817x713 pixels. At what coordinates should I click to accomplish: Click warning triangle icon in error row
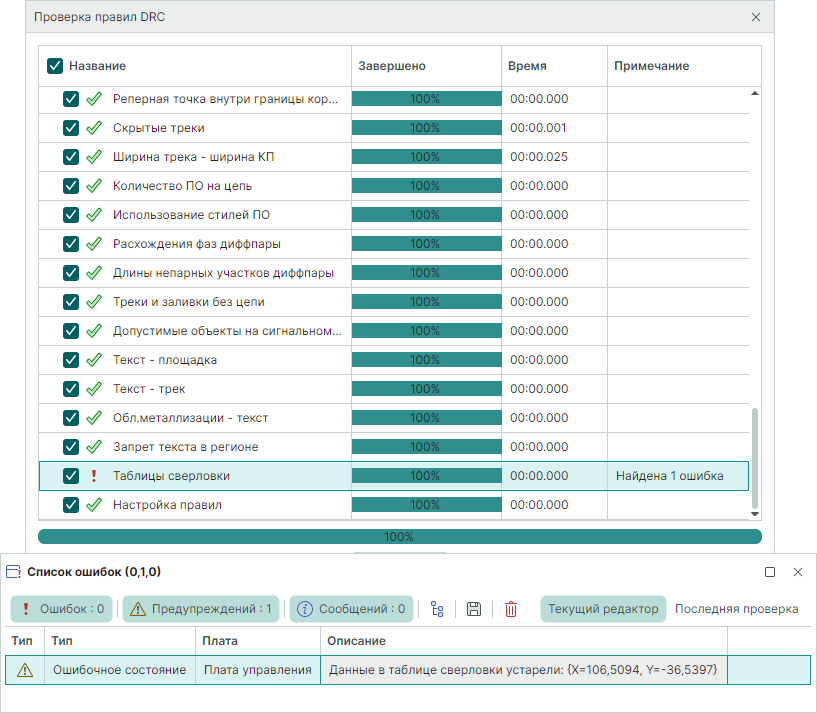tap(25, 670)
